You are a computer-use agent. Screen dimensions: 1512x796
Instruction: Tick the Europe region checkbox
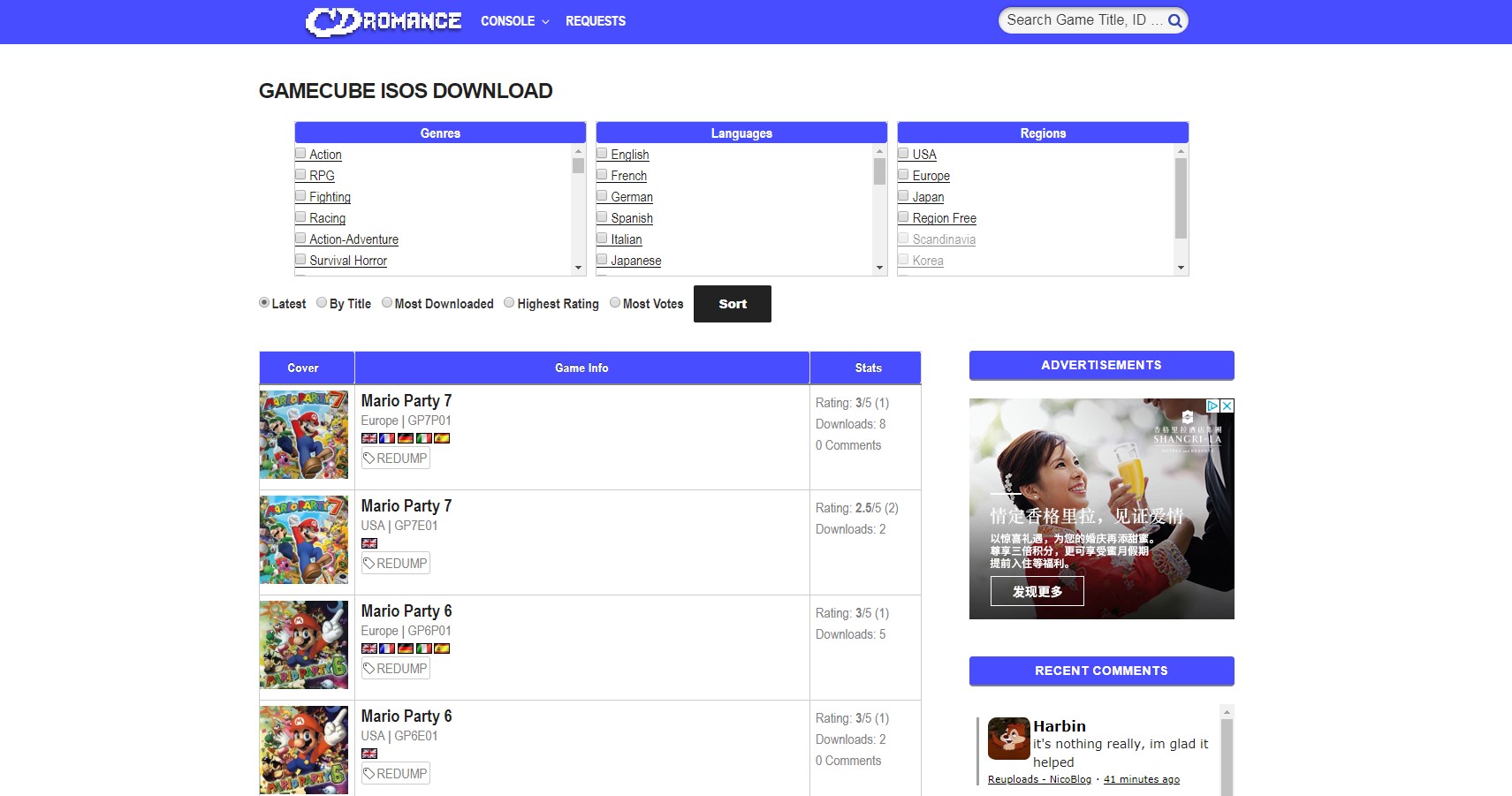(x=903, y=174)
